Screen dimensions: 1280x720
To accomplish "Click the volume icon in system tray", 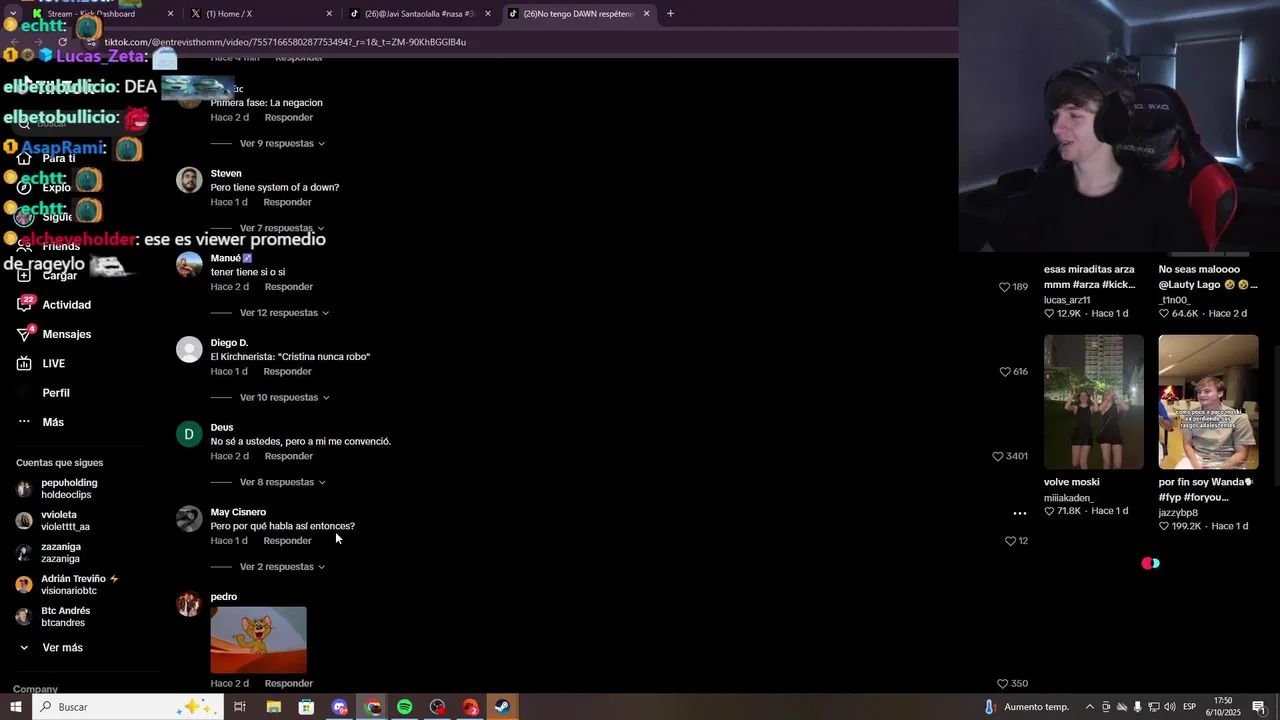I will (x=1169, y=707).
